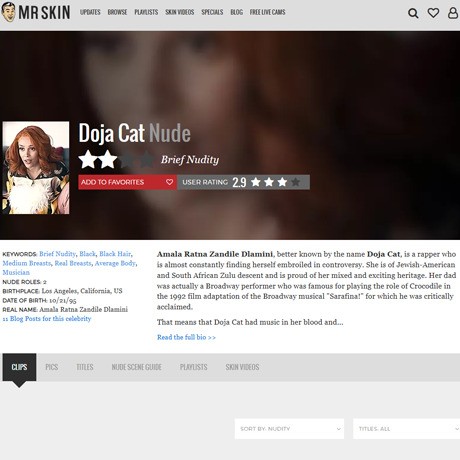Screen dimensions: 460x460
Task: Open the search magnifier icon
Action: [413, 13]
